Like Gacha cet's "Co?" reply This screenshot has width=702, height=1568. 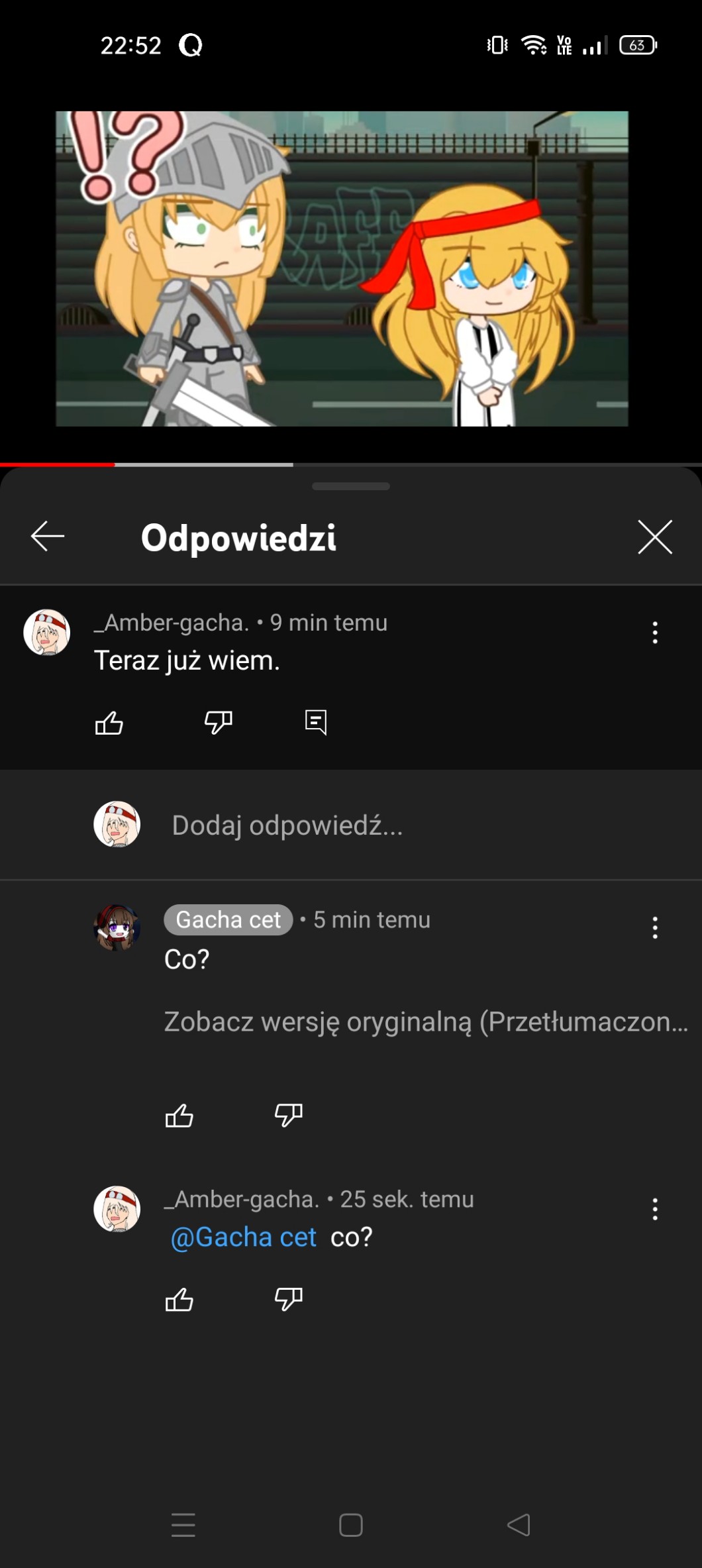tap(179, 1116)
